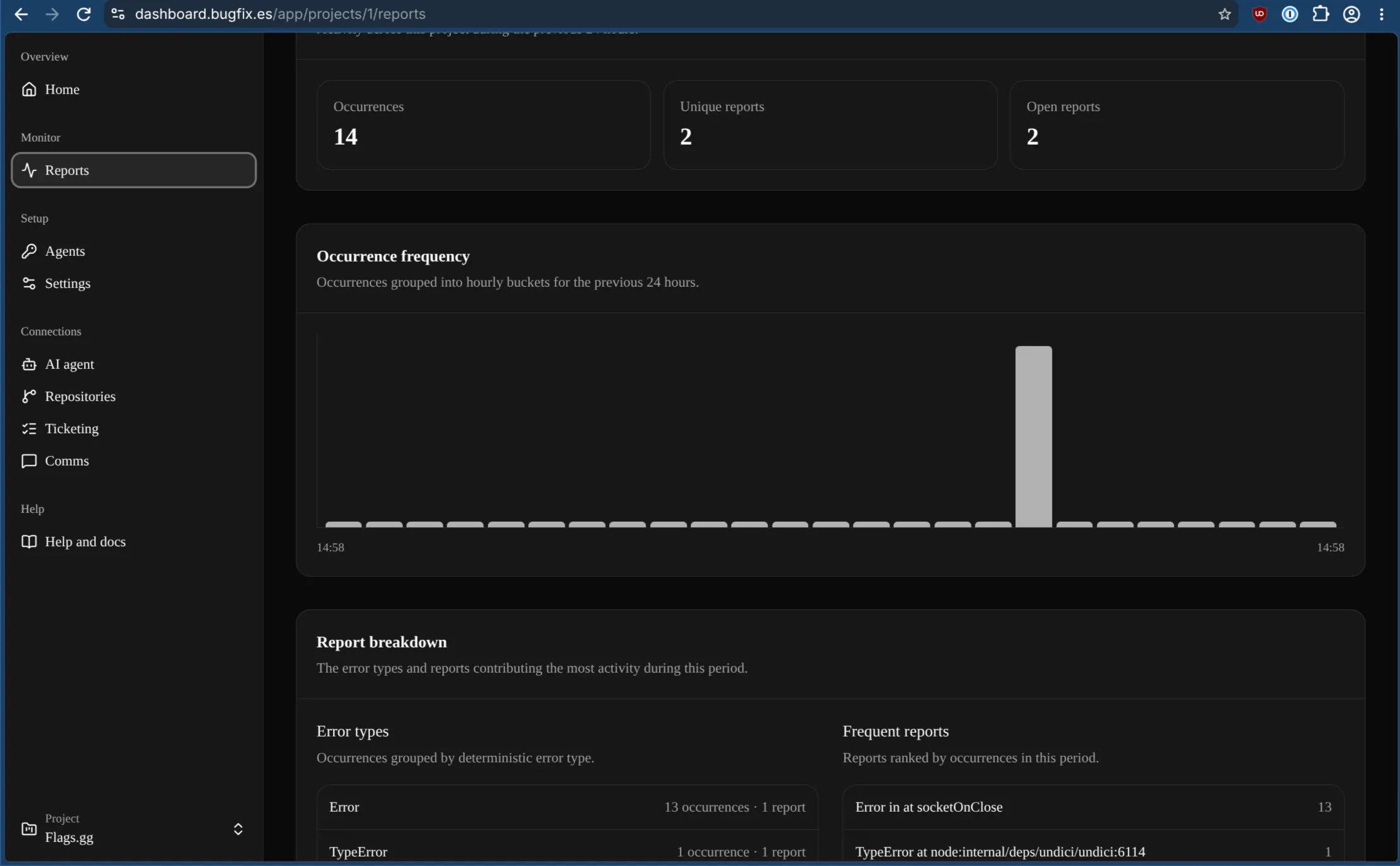The height and width of the screenshot is (866, 1400).
Task: Open the uBlock Origin extension icon
Action: click(x=1259, y=14)
